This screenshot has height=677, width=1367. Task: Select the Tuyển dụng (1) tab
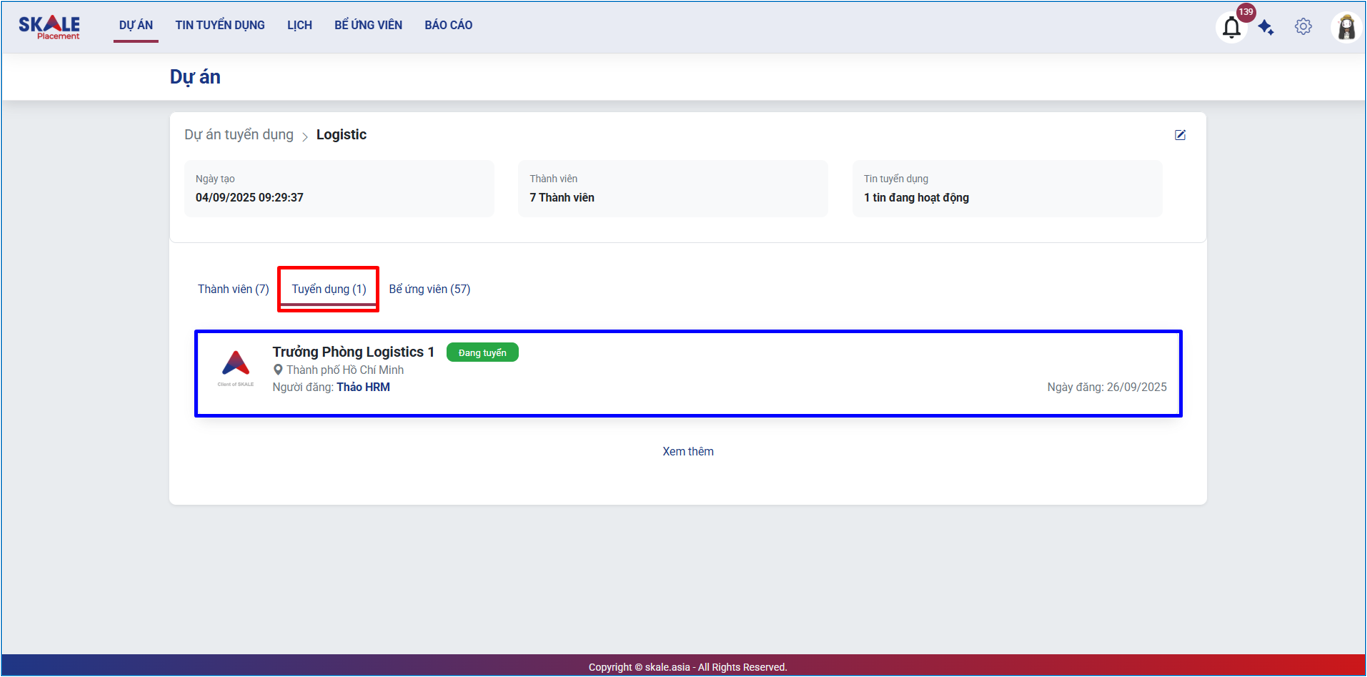(x=329, y=289)
